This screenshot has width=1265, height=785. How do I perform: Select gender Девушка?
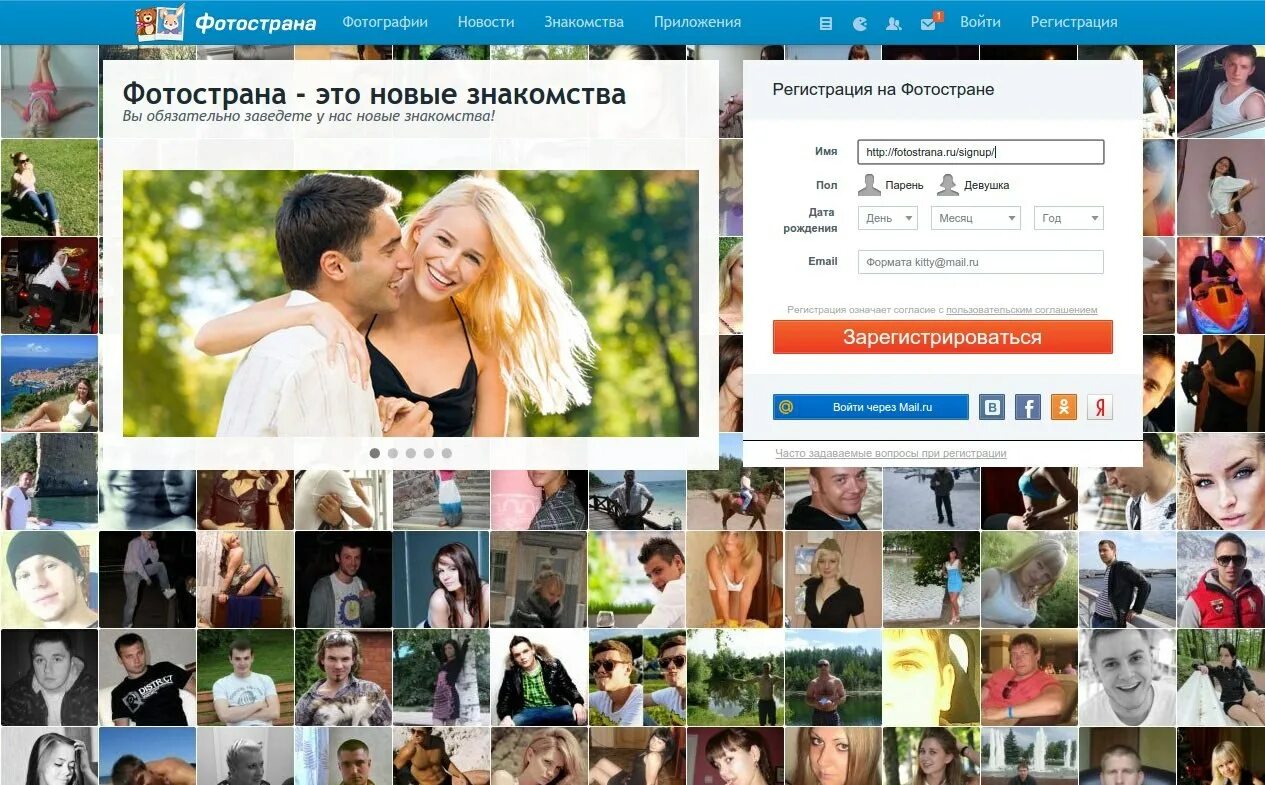973,185
